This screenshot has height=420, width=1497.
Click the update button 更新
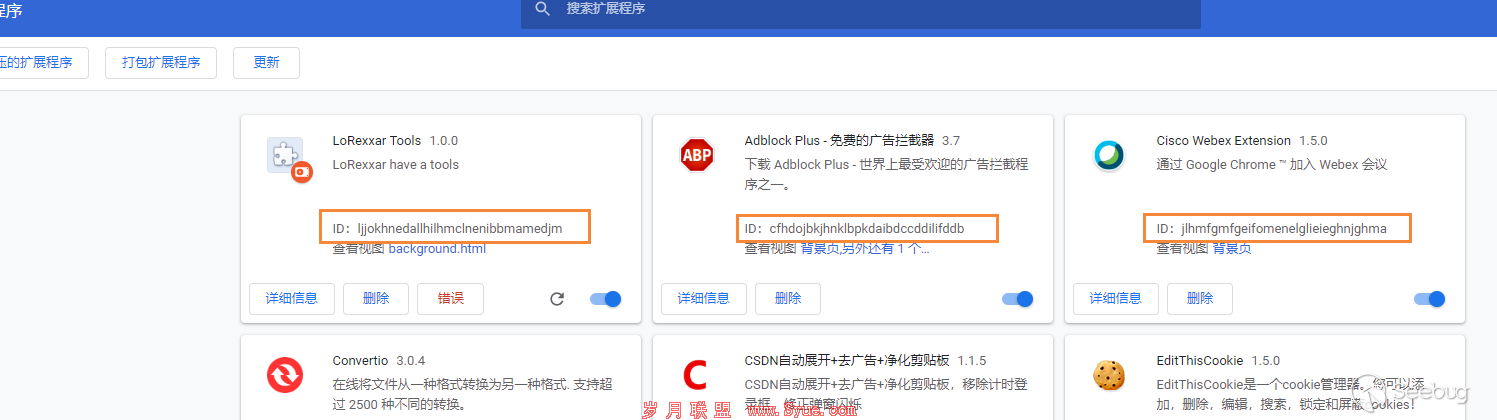tap(266, 62)
